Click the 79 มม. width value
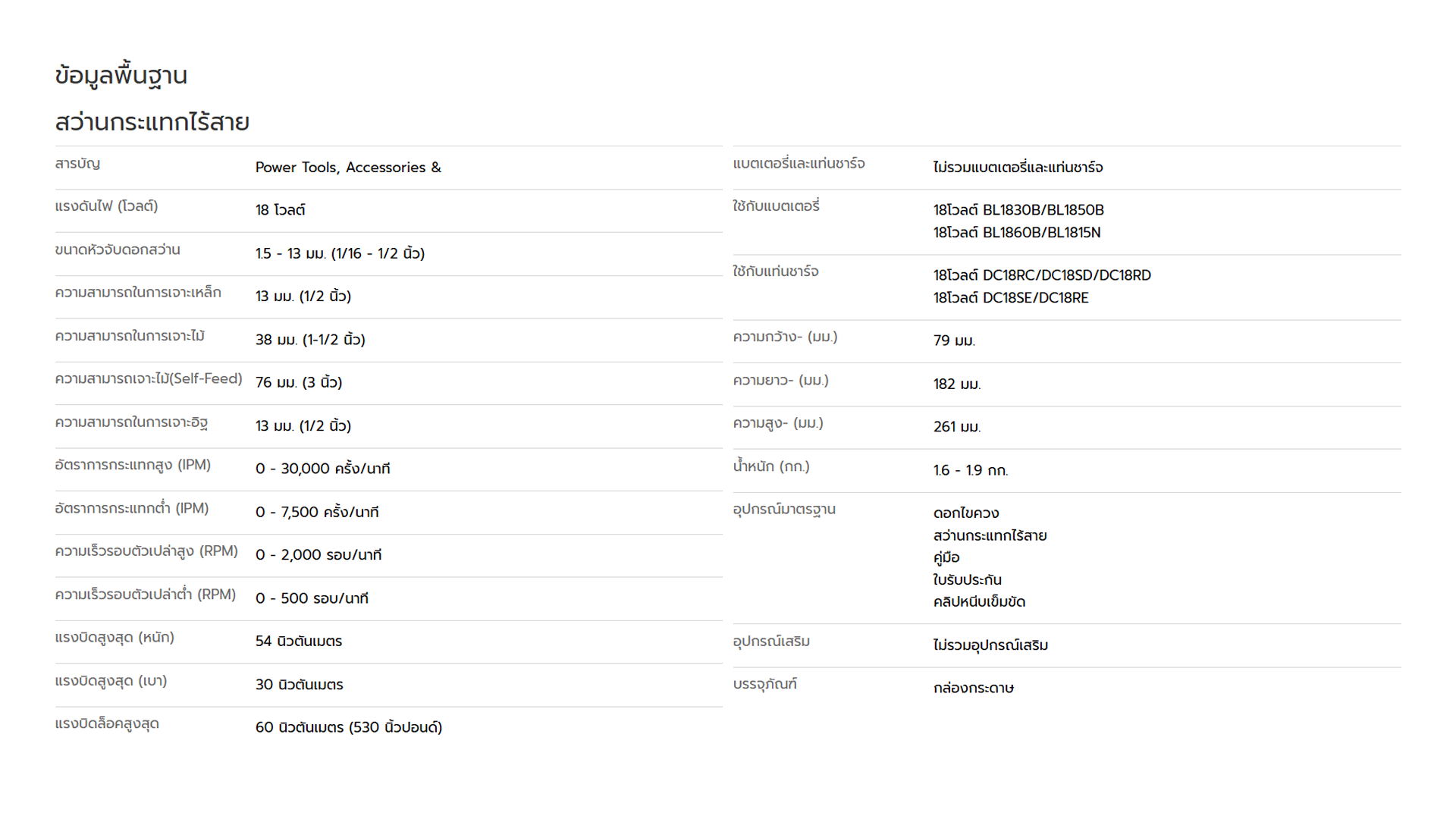The width and height of the screenshot is (1456, 819). coord(954,340)
